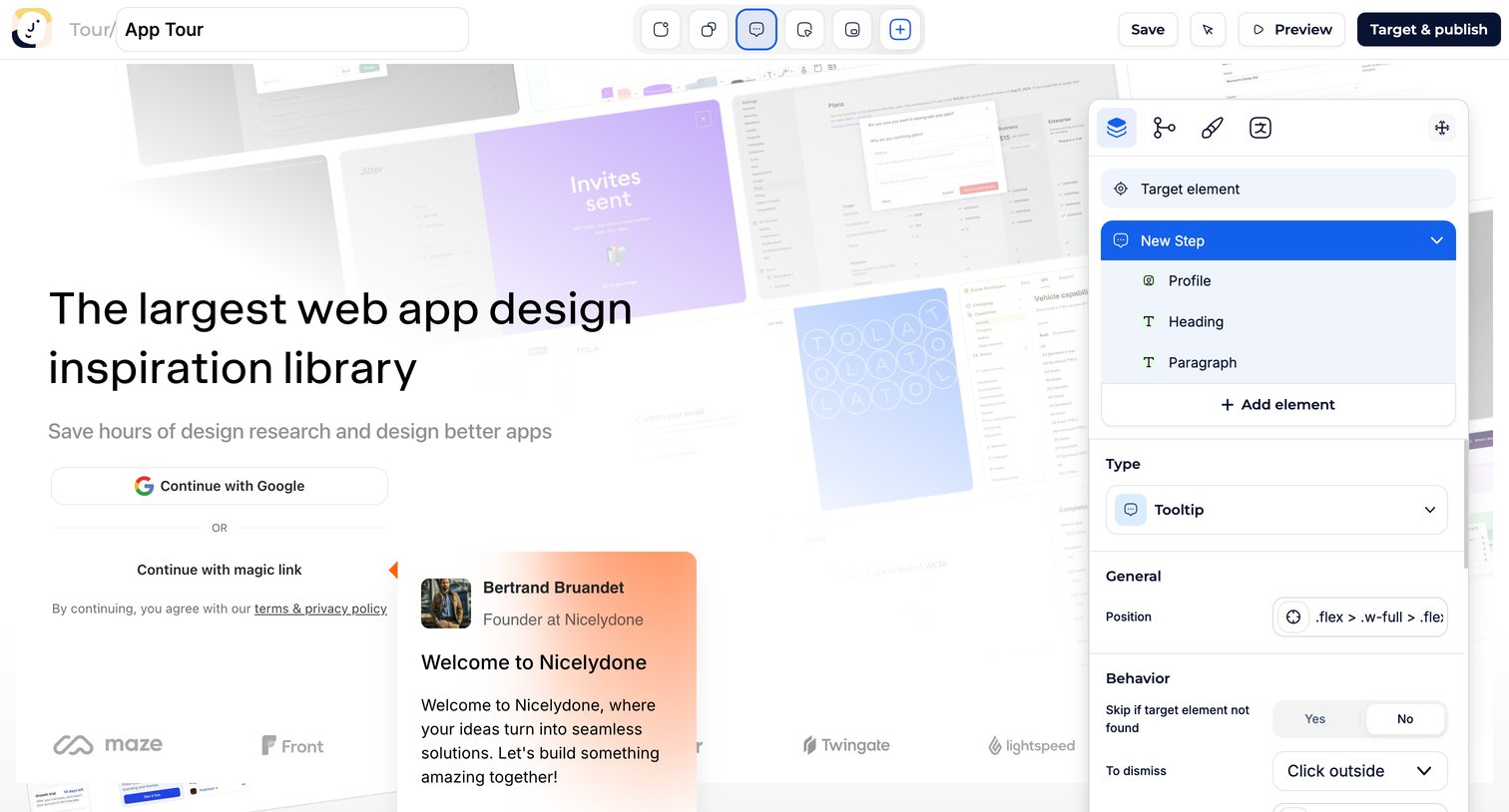1509x812 pixels.
Task: Click the Save button
Action: click(1148, 30)
